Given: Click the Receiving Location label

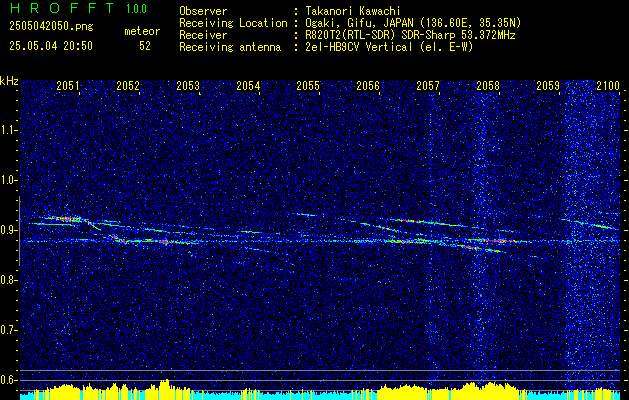Looking at the screenshot, I should [x=233, y=23].
